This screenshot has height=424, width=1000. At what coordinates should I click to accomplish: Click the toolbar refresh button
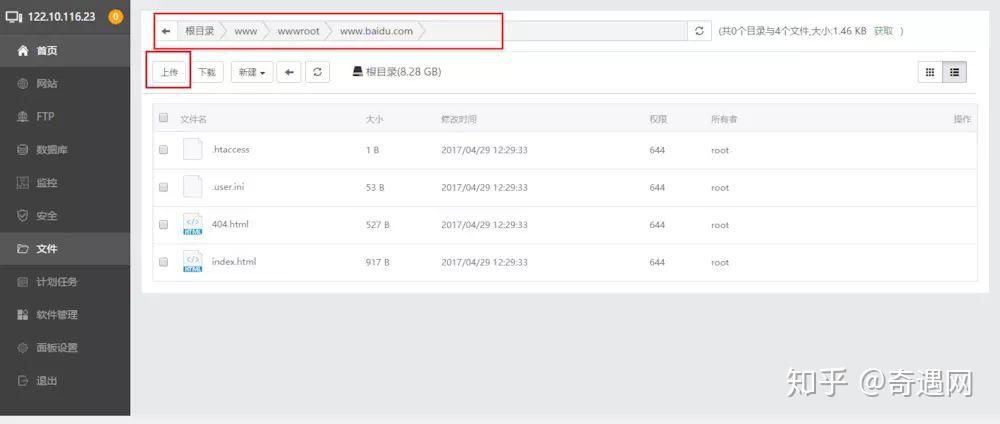(x=318, y=72)
